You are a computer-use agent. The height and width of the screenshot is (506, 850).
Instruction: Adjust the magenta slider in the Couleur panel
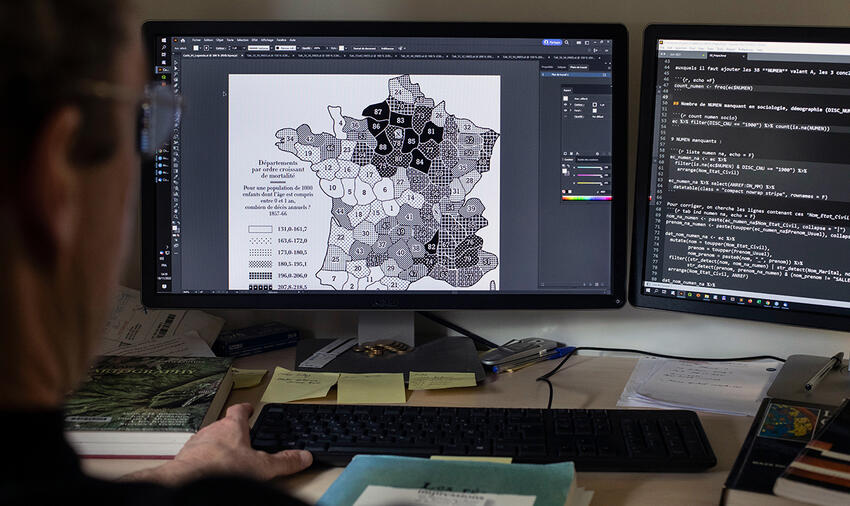tap(589, 175)
